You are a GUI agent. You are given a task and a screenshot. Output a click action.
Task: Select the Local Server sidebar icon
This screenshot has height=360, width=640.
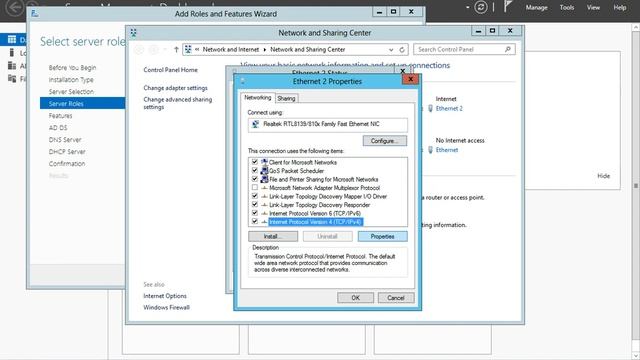pos(12,52)
